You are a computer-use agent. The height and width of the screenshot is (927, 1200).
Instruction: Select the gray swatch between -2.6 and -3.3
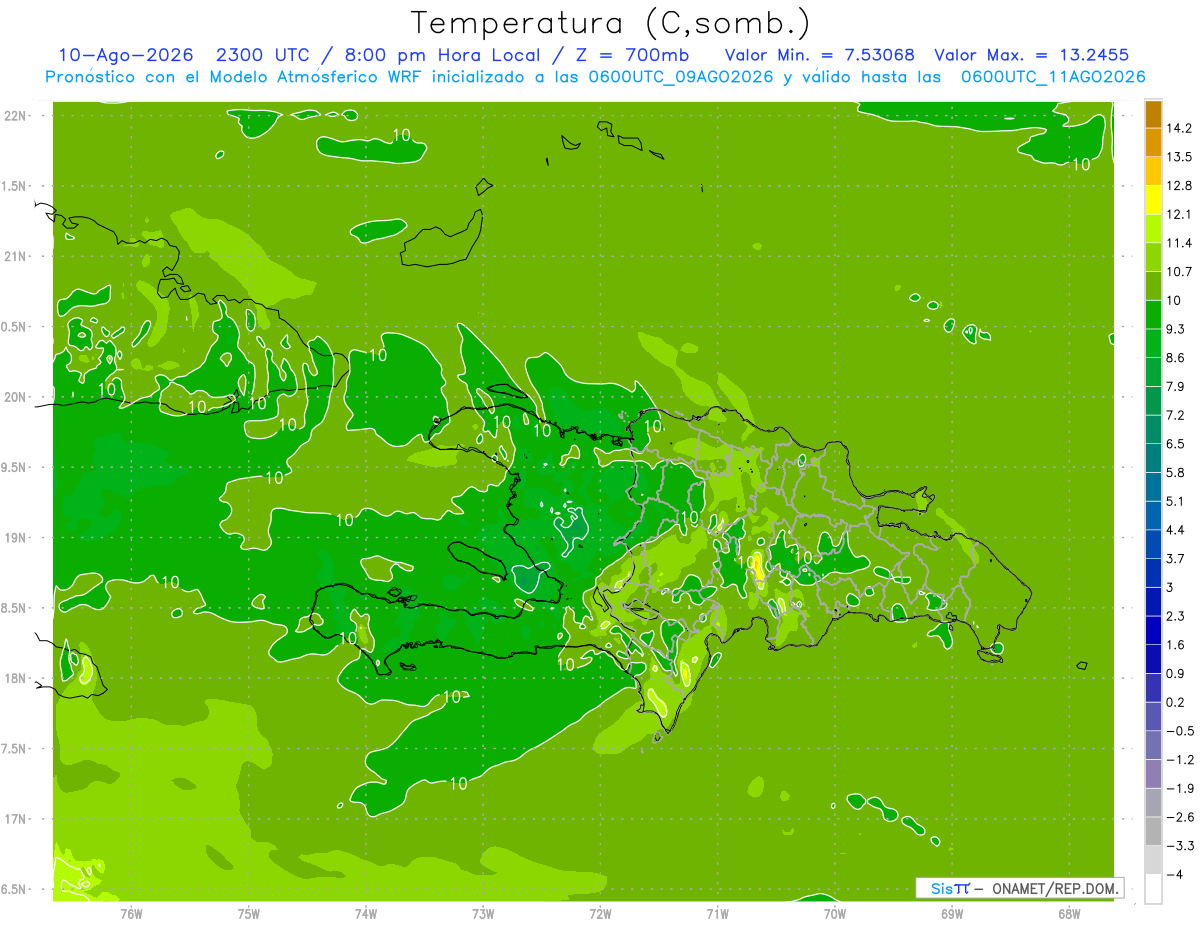pyautogui.click(x=1153, y=831)
